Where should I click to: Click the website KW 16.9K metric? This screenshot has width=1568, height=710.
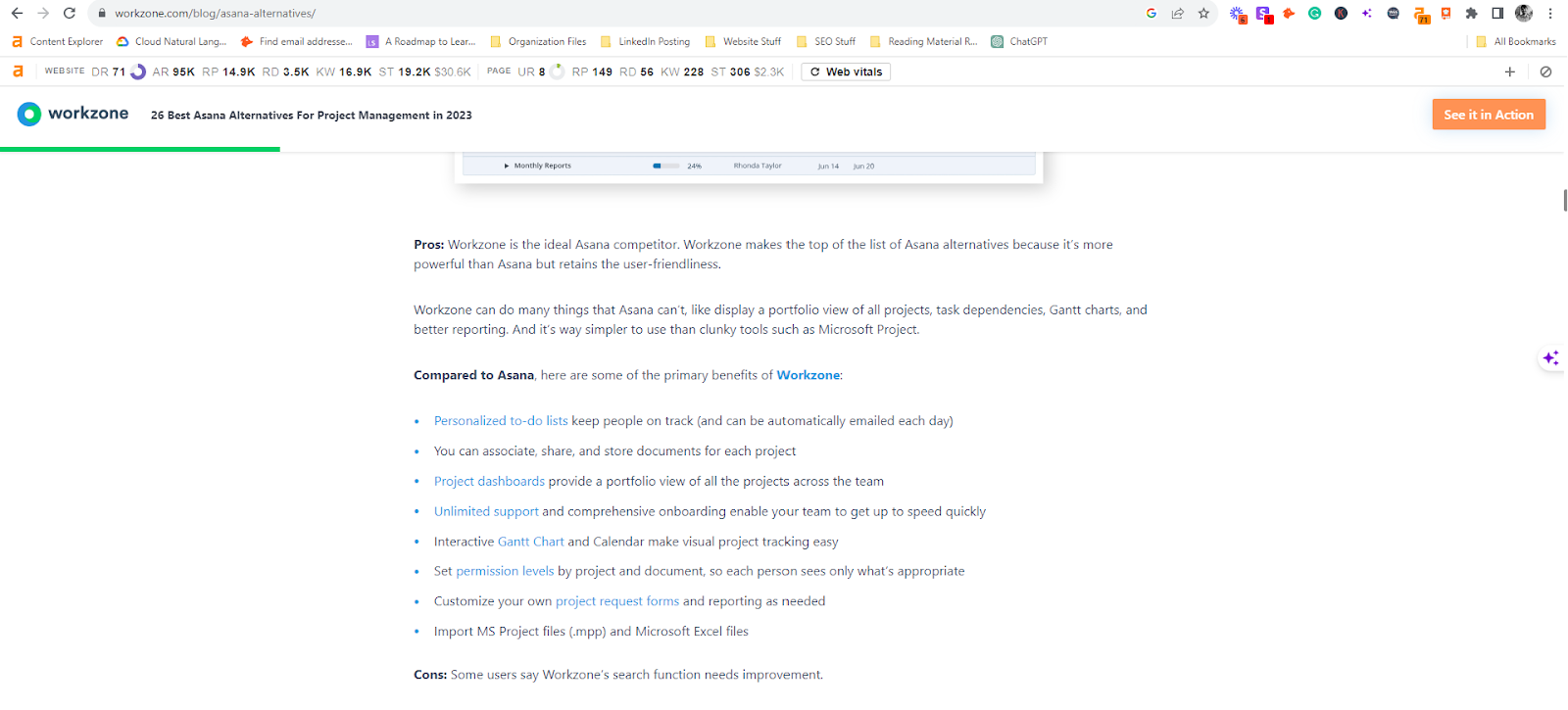coord(344,71)
